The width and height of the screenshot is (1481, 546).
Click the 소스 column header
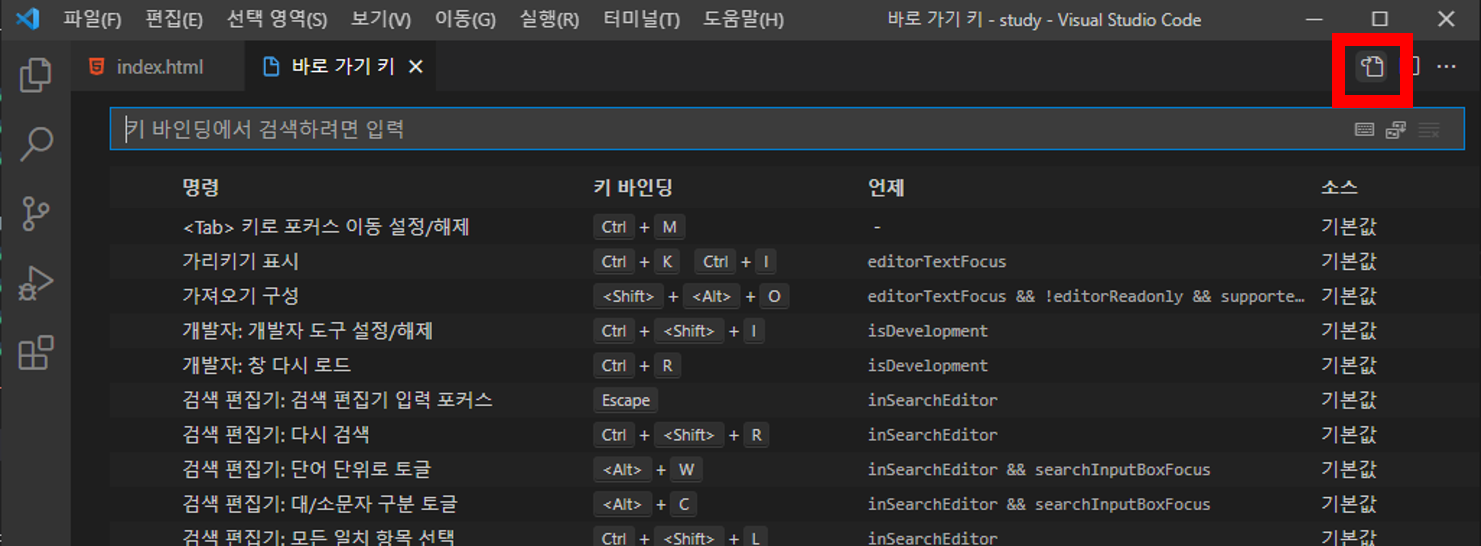[x=1339, y=187]
